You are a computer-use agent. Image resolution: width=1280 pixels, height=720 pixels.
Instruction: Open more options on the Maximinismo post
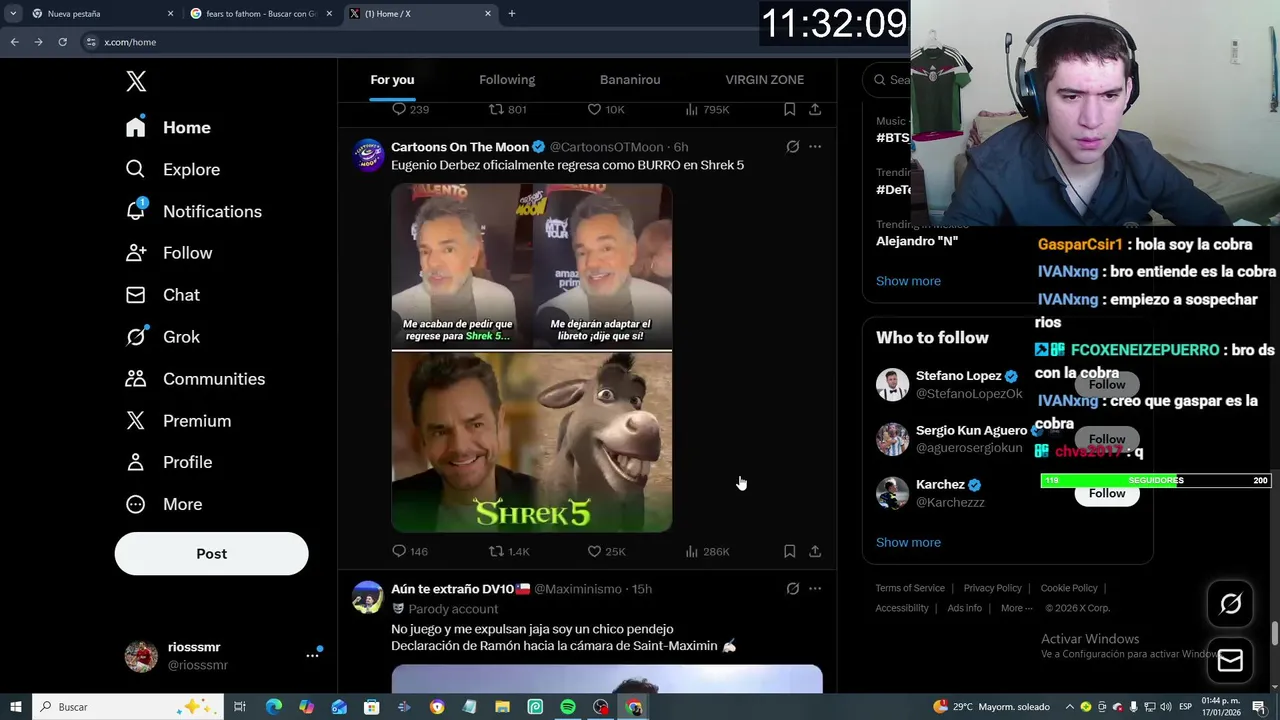point(815,589)
